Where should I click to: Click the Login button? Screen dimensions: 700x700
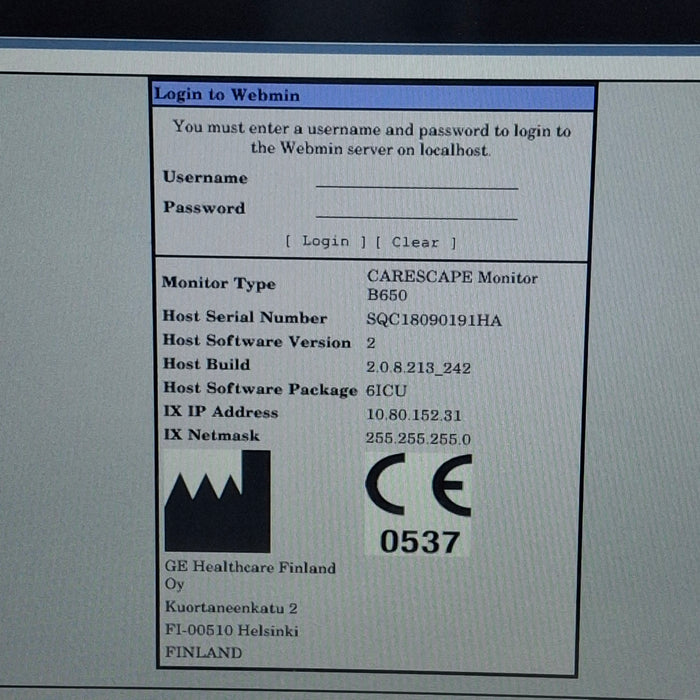pyautogui.click(x=325, y=242)
